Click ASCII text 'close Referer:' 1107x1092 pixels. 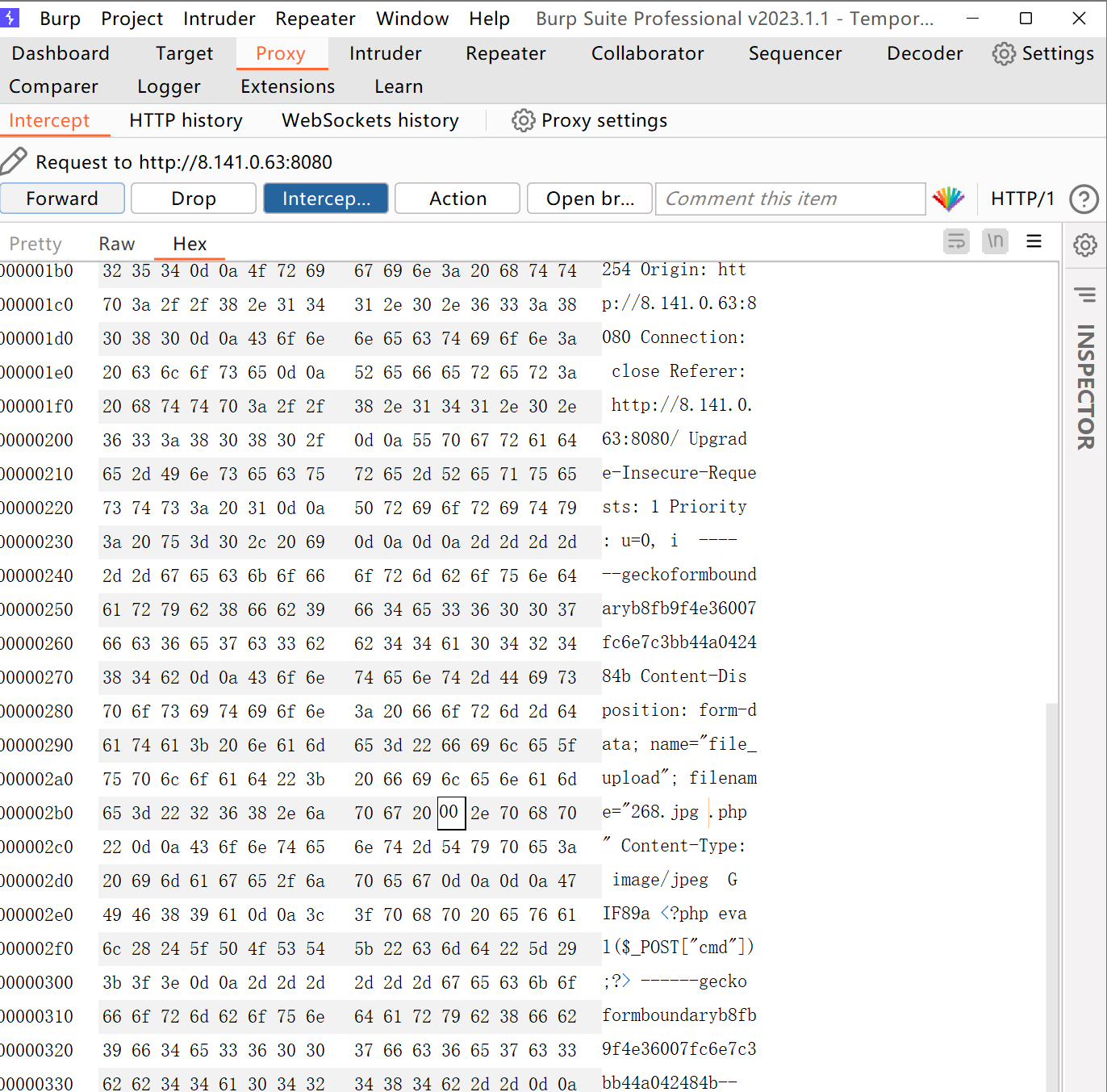coord(679,371)
